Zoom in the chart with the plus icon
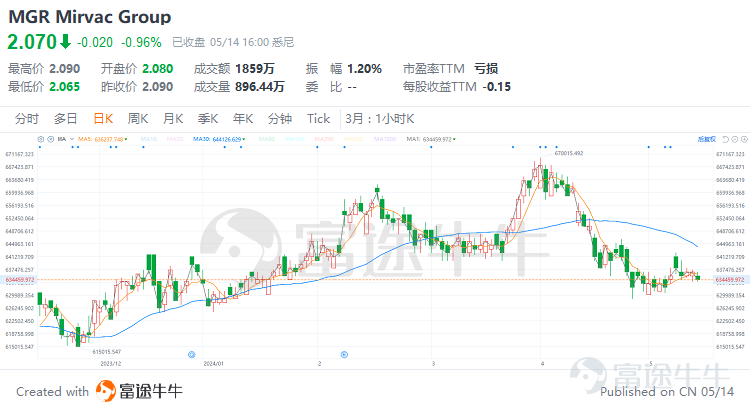This screenshot has height=412, width=750. point(744,139)
